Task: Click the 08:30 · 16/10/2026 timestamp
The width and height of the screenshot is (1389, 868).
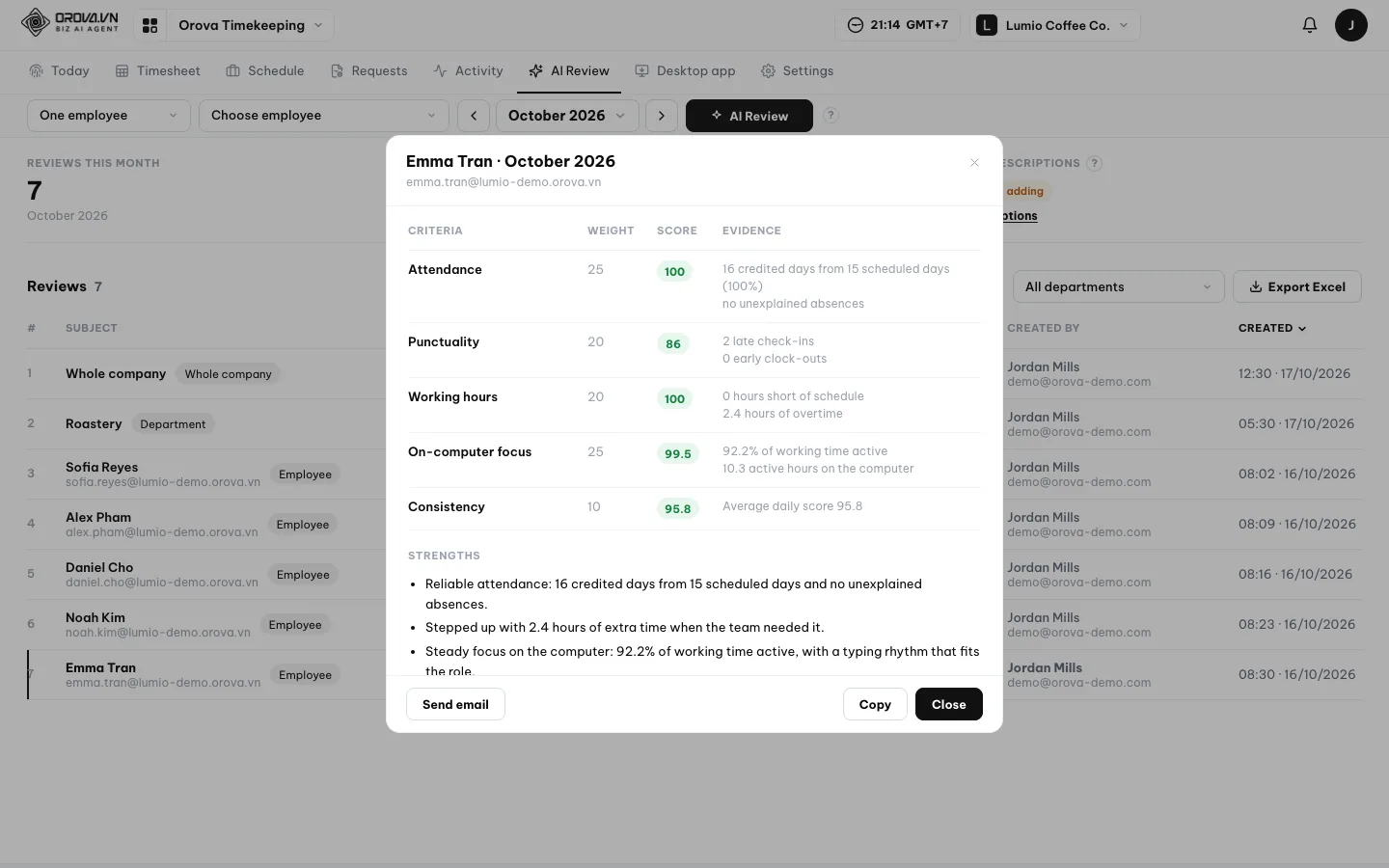Action: pos(1296,674)
